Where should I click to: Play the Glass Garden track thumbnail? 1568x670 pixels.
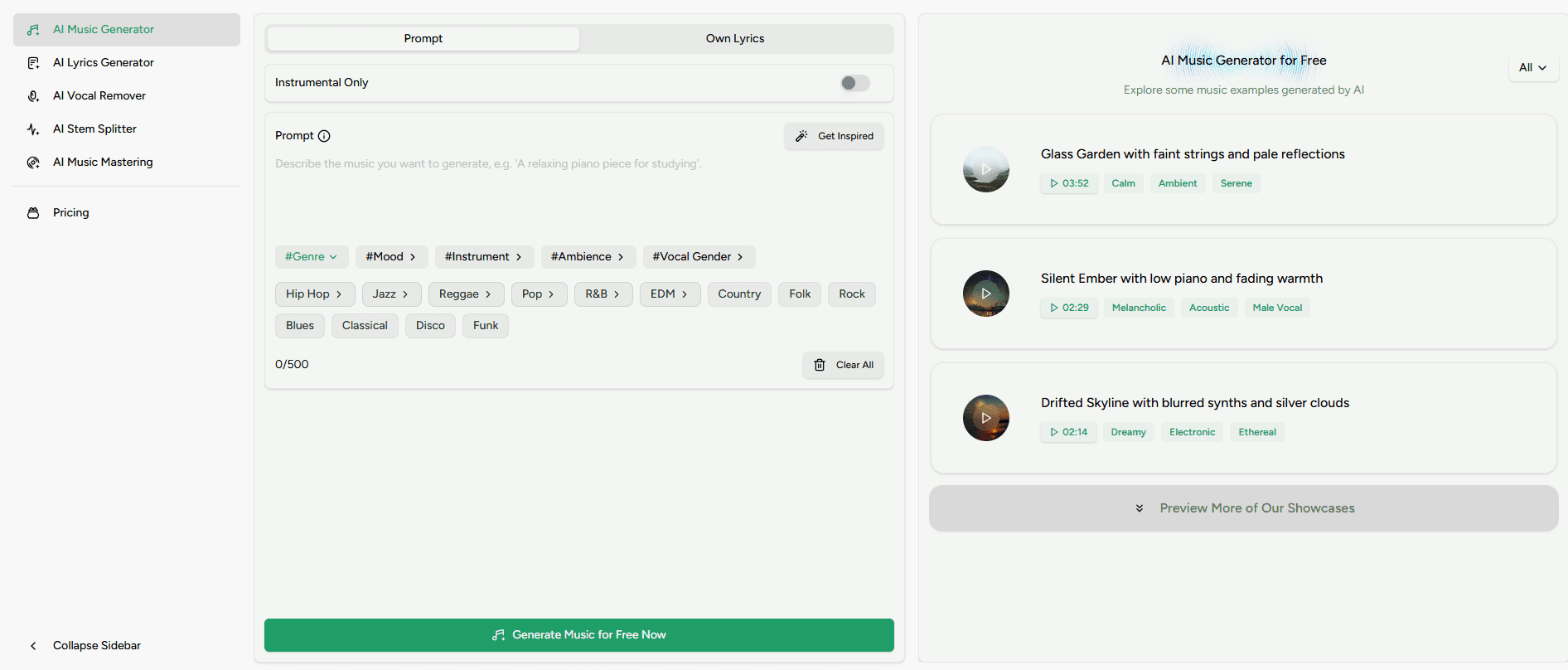click(985, 169)
